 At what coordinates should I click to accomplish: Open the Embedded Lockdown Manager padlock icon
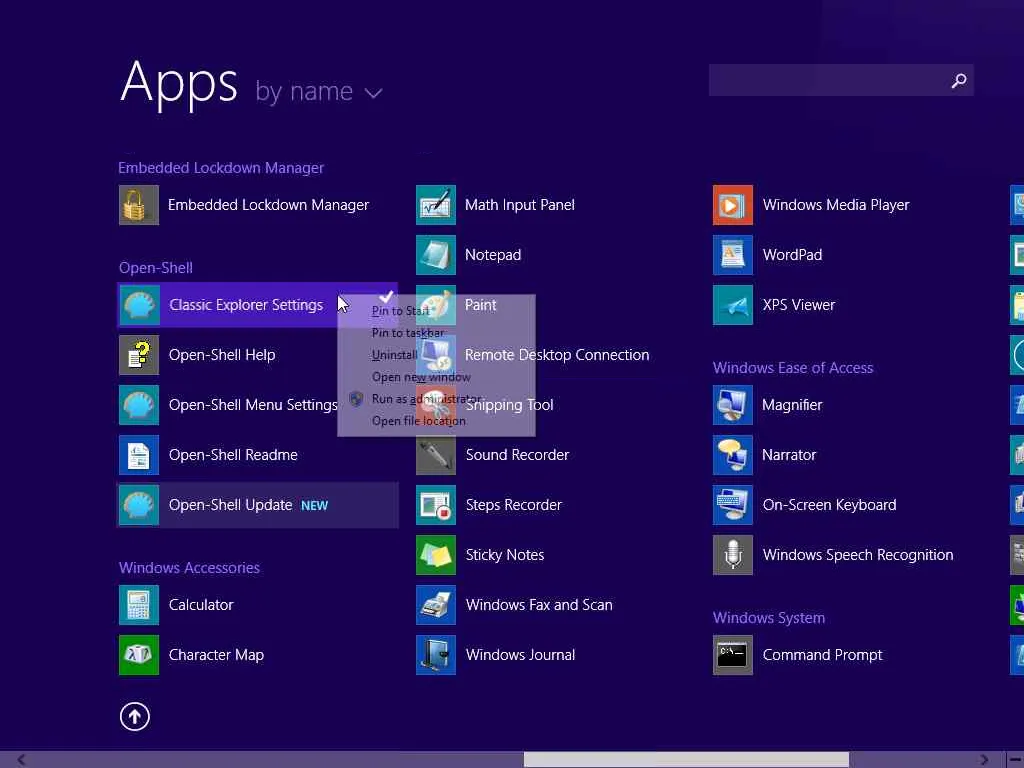(138, 205)
